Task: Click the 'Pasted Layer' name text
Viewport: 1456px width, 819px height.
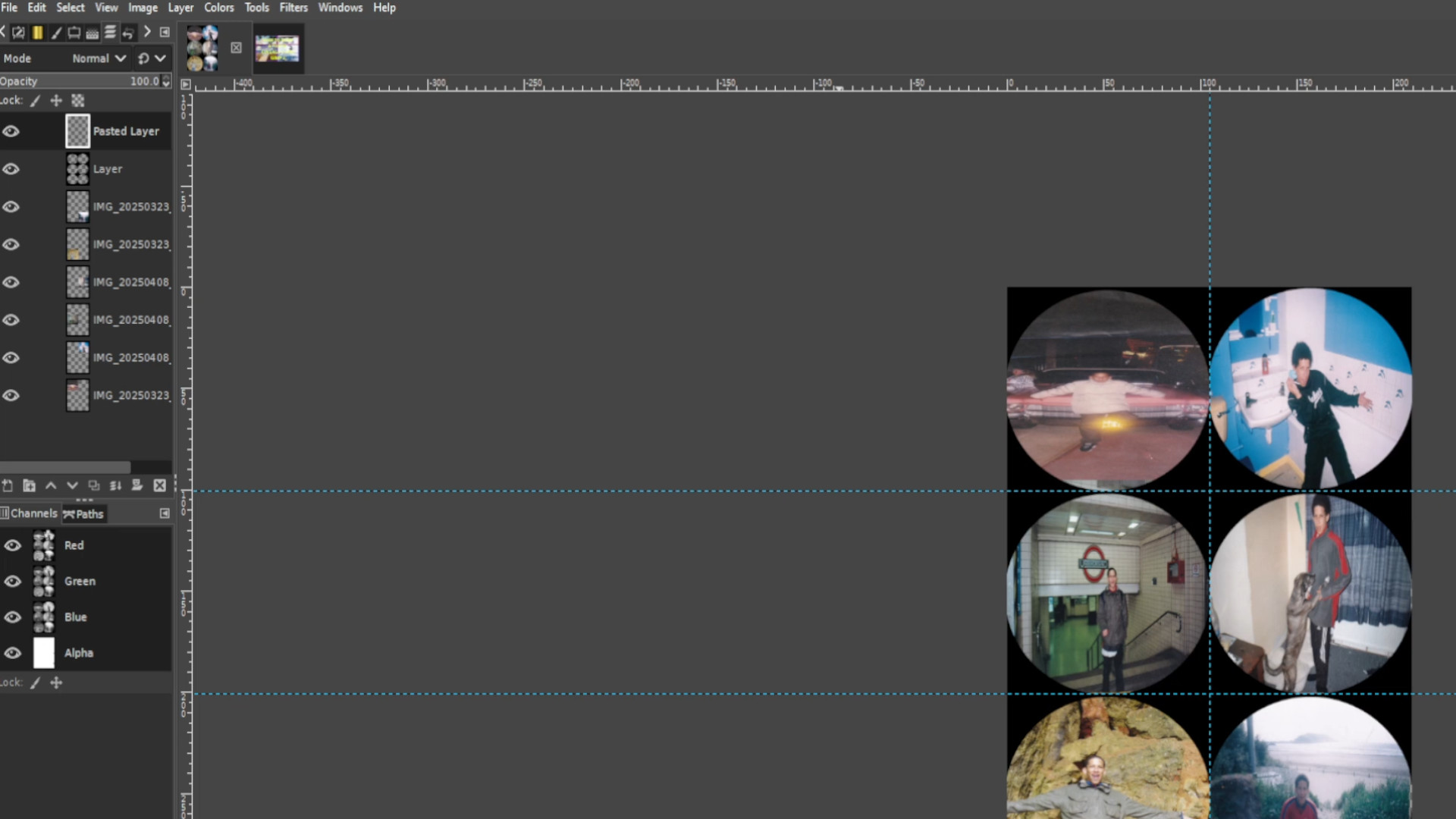Action: click(126, 131)
